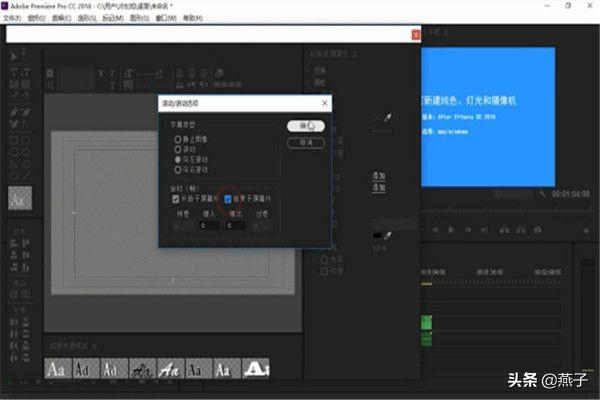Viewport: 600px width, 400px height.
Task: Select the 静止图像 radio option
Action: click(178, 138)
